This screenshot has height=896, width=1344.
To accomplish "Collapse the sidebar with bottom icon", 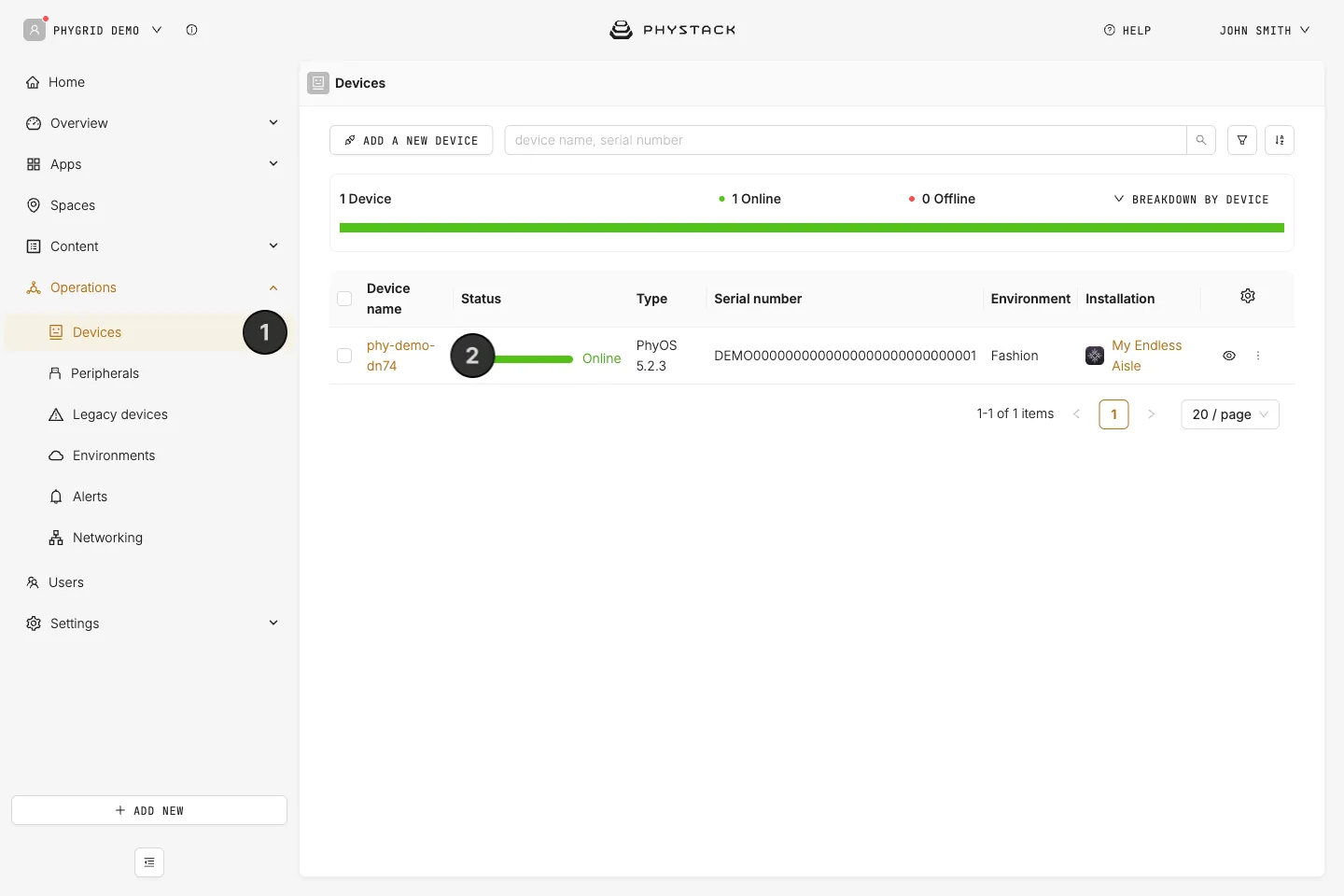I will [x=149, y=862].
